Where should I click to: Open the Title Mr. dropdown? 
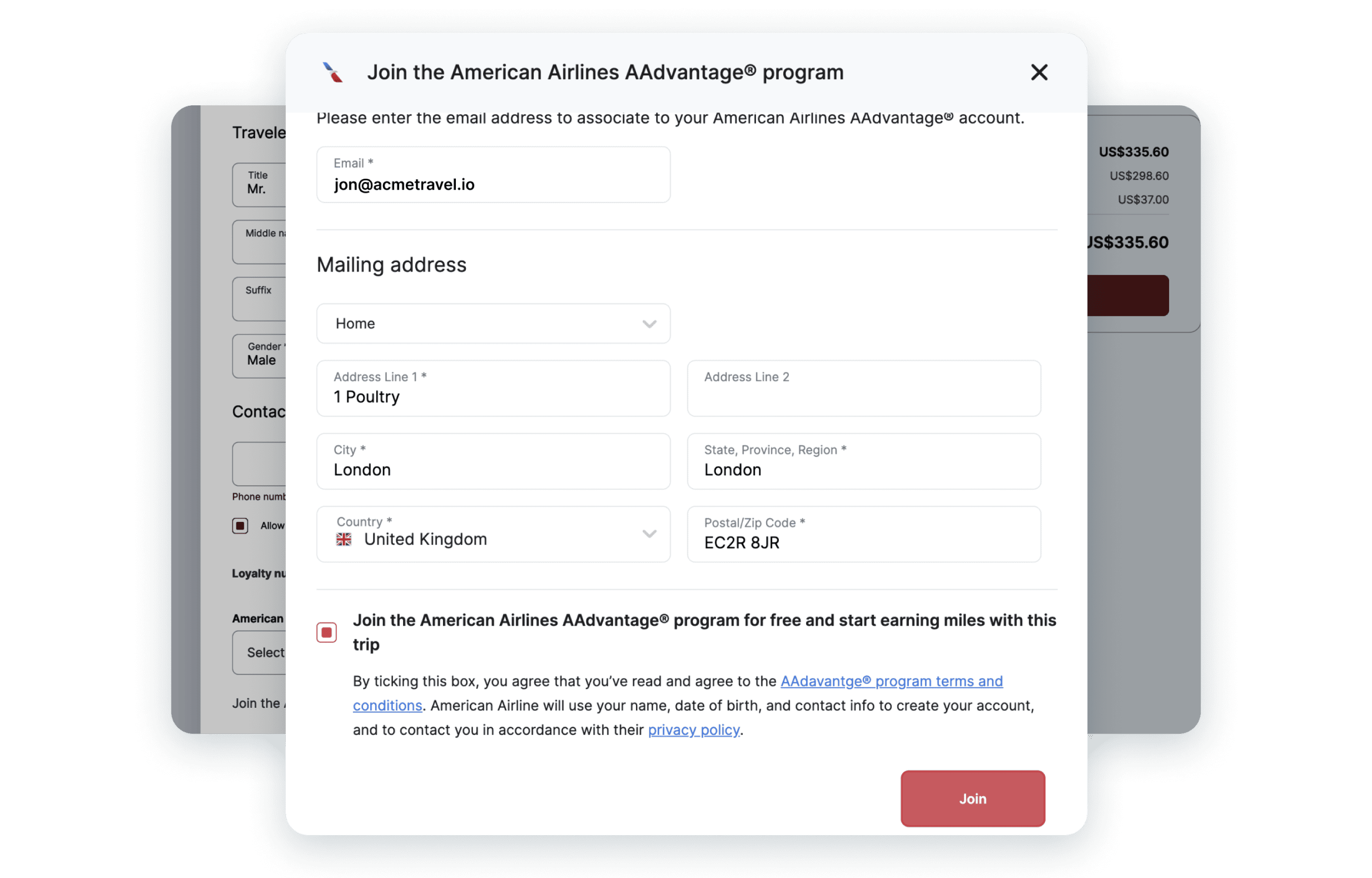(x=259, y=185)
